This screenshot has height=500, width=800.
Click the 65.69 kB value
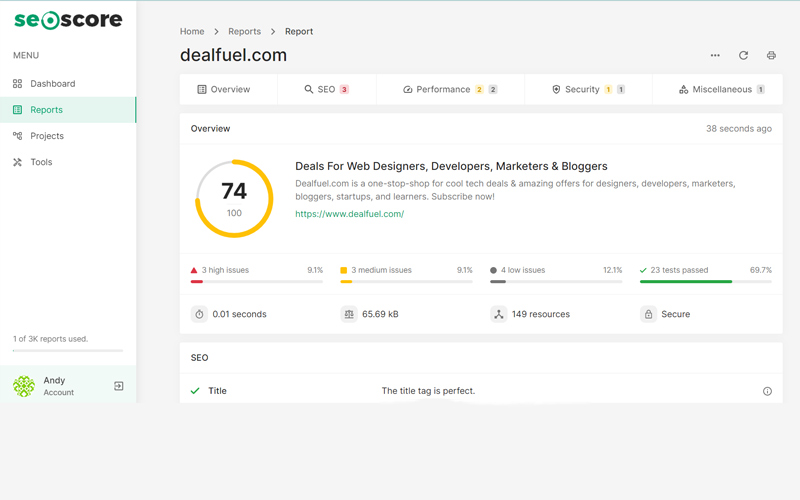(x=380, y=314)
